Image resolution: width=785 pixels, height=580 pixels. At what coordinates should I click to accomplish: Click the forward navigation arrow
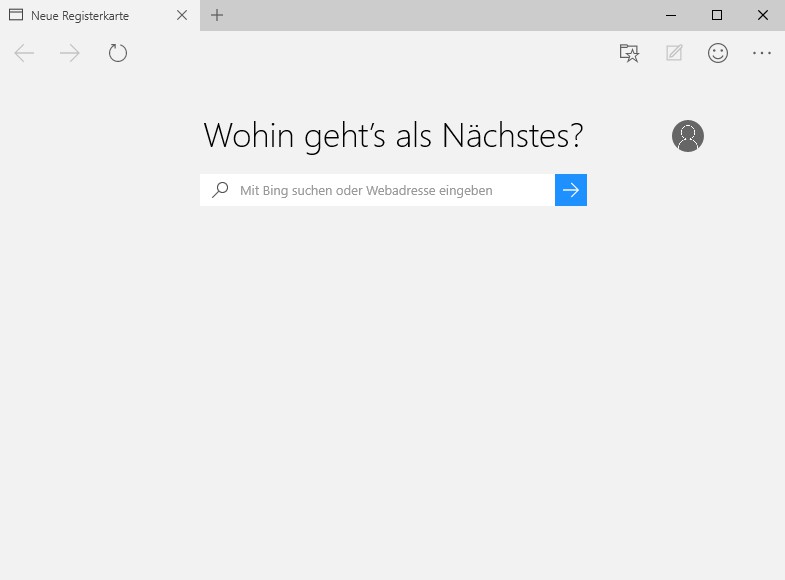[x=70, y=54]
